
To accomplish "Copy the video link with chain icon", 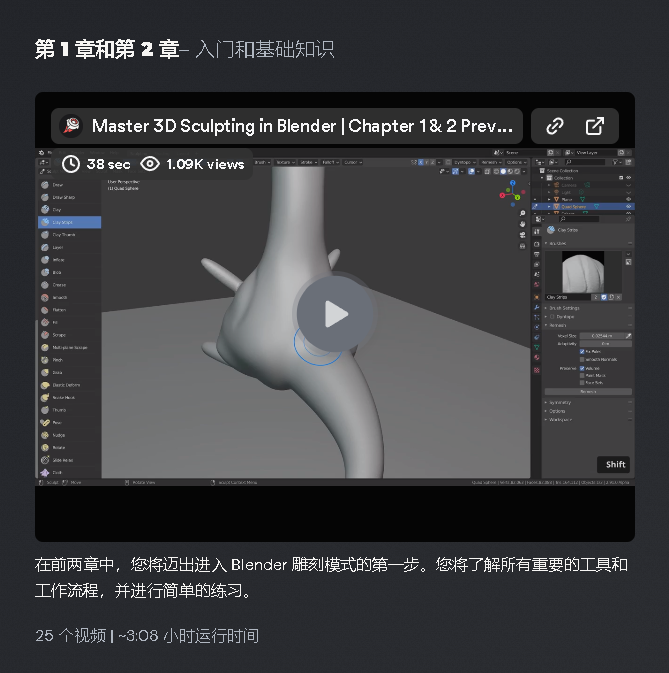I will click(x=554, y=126).
